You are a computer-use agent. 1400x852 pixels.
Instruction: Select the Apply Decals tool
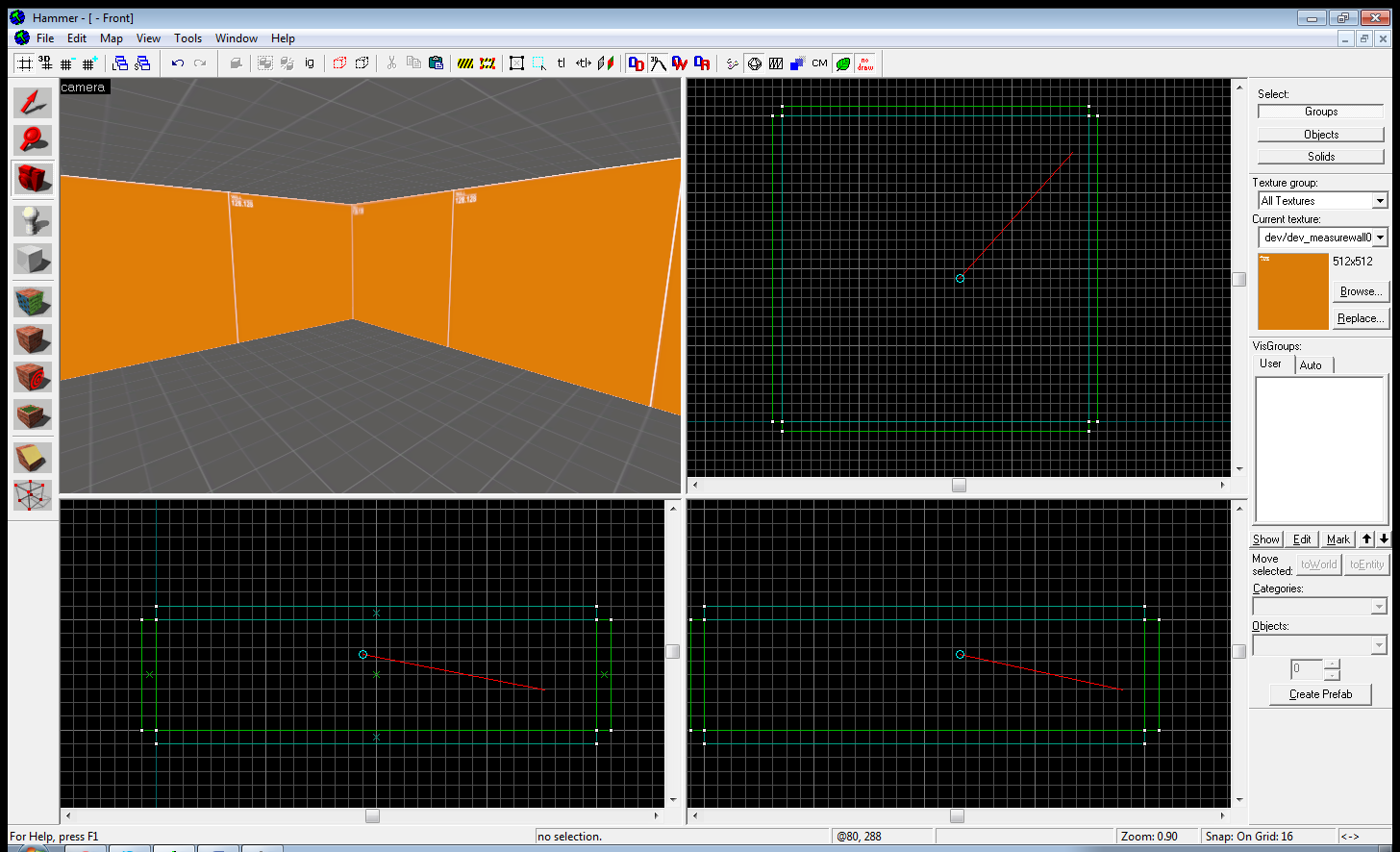click(x=33, y=377)
